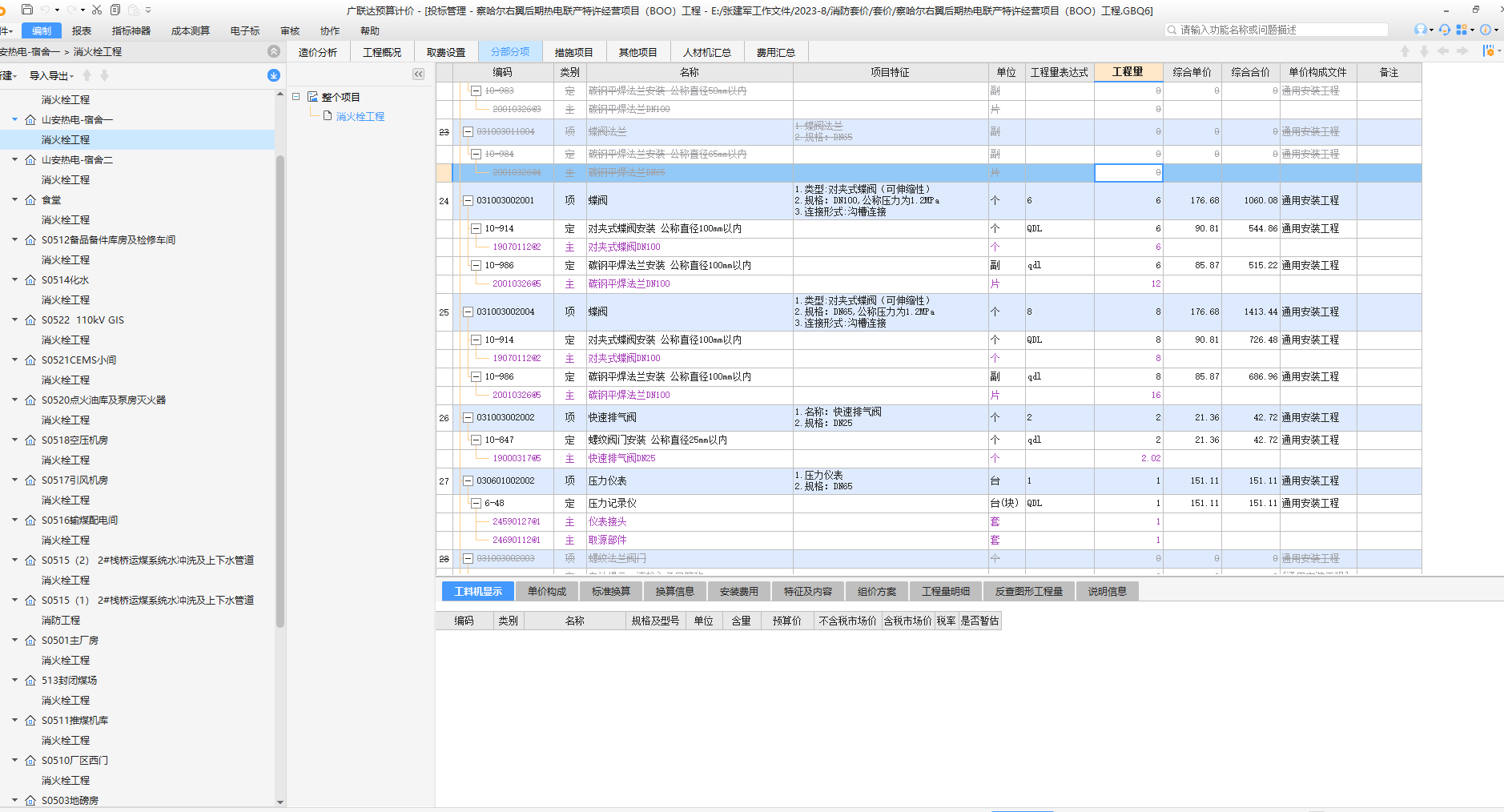Open the 说明信息 bottom tab
Image resolution: width=1504 pixels, height=812 pixels.
(x=1108, y=591)
